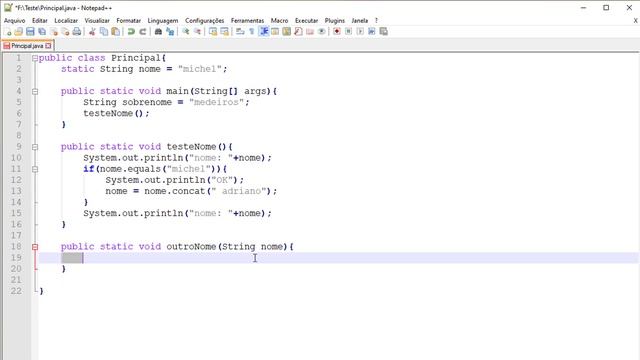Click println("OK") statement

(x=174, y=180)
